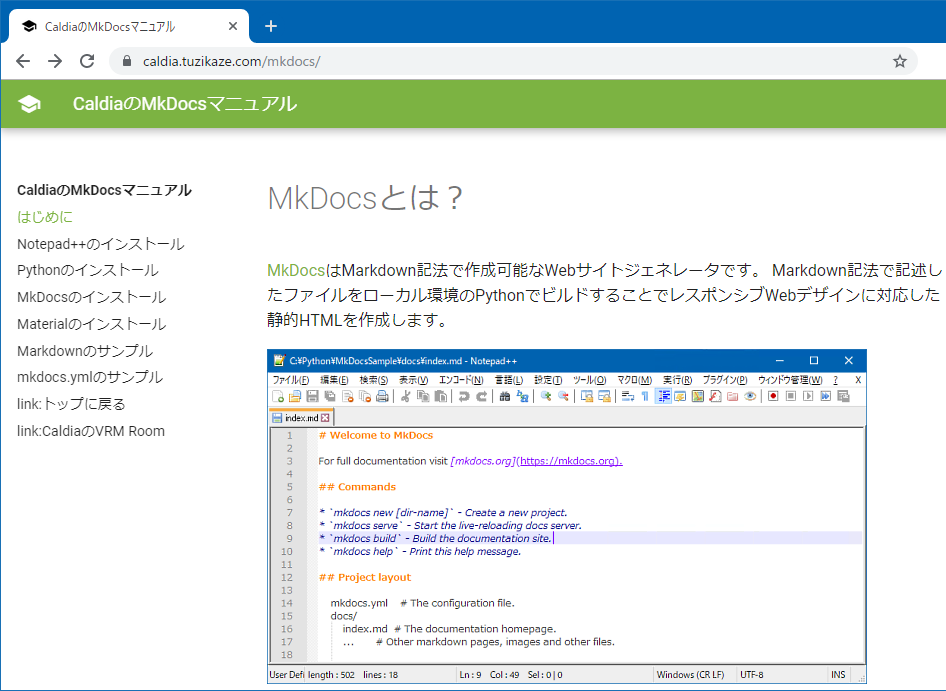Reload the page with browser refresh button

tap(87, 61)
